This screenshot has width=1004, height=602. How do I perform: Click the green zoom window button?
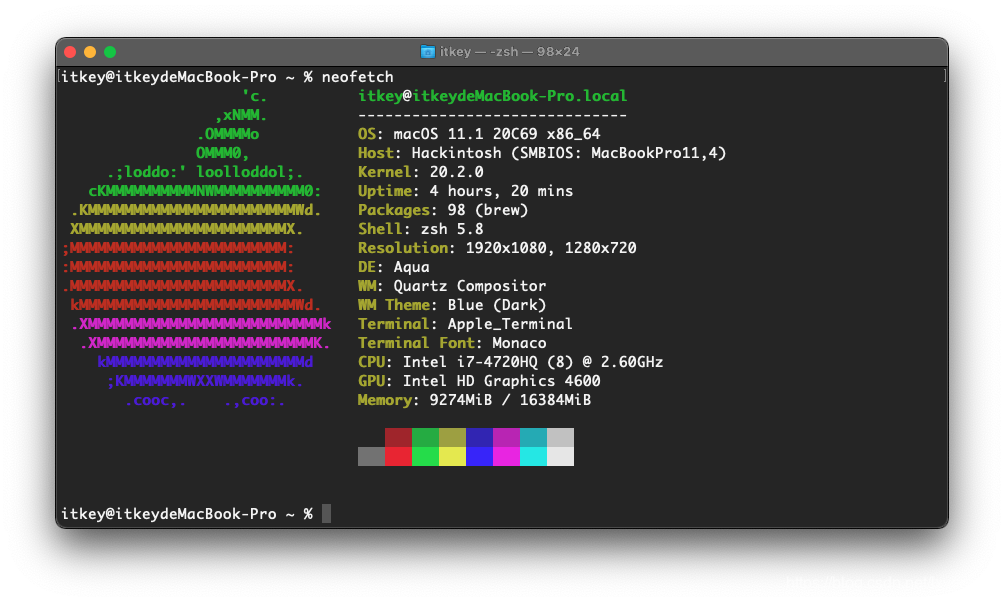click(x=110, y=52)
